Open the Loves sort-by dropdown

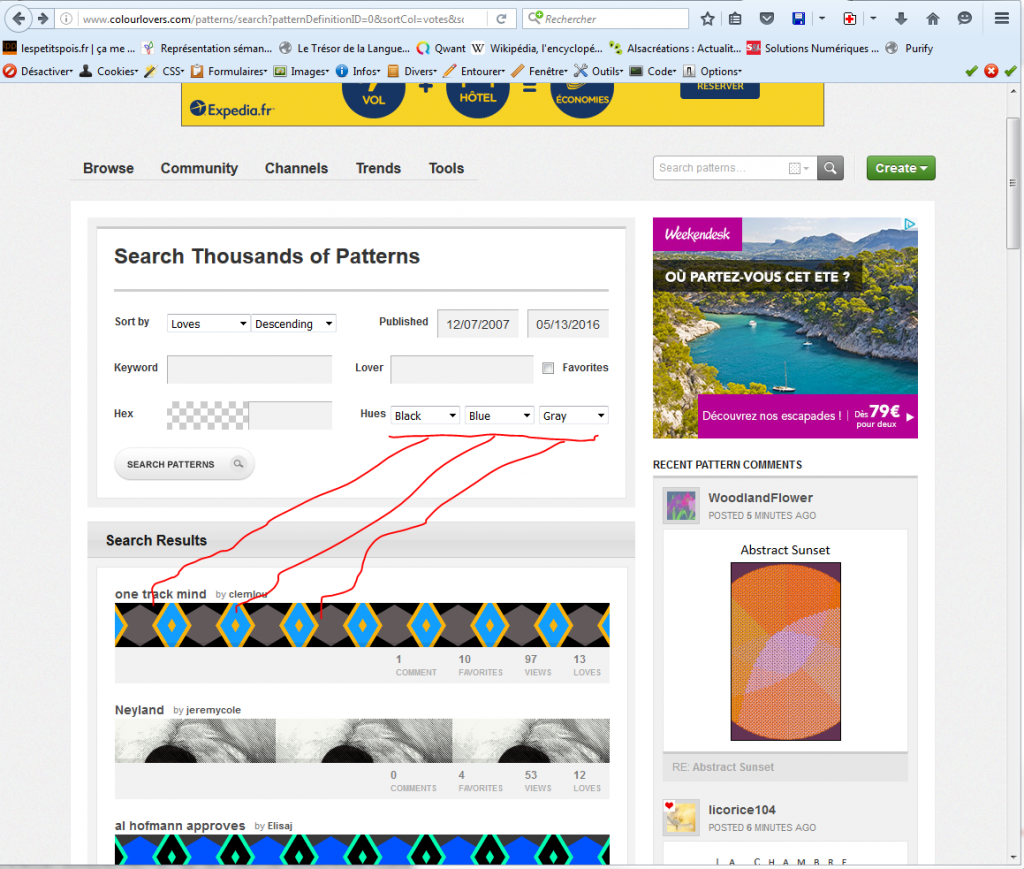click(x=208, y=324)
